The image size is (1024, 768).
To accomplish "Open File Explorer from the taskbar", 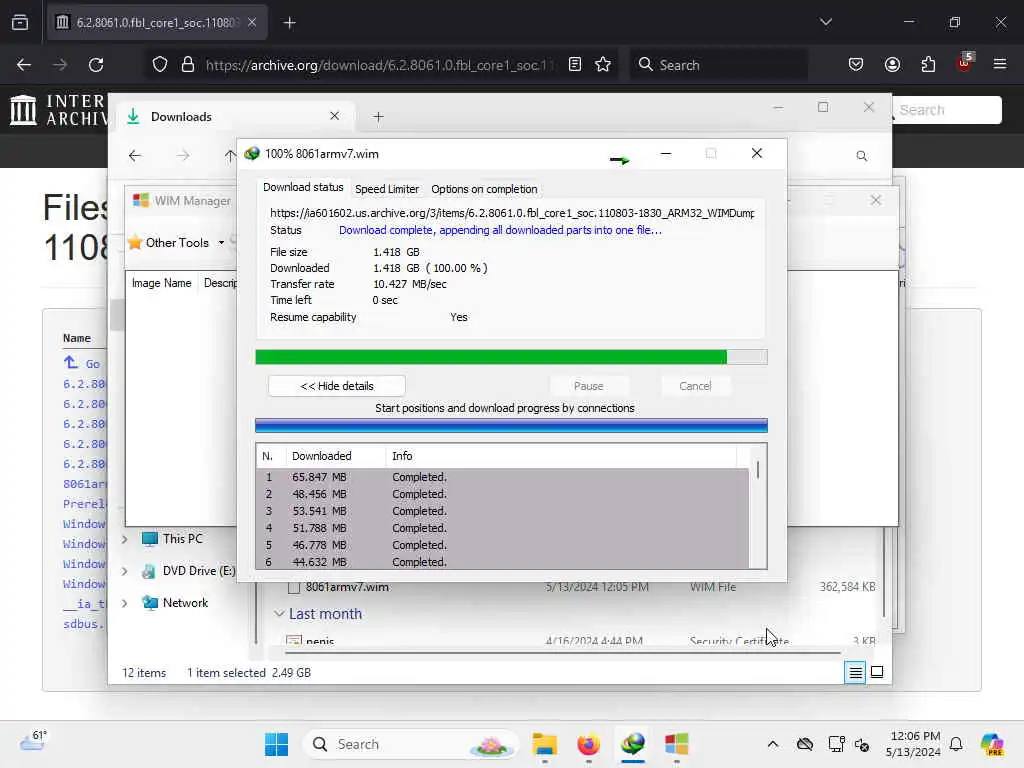I will click(544, 744).
